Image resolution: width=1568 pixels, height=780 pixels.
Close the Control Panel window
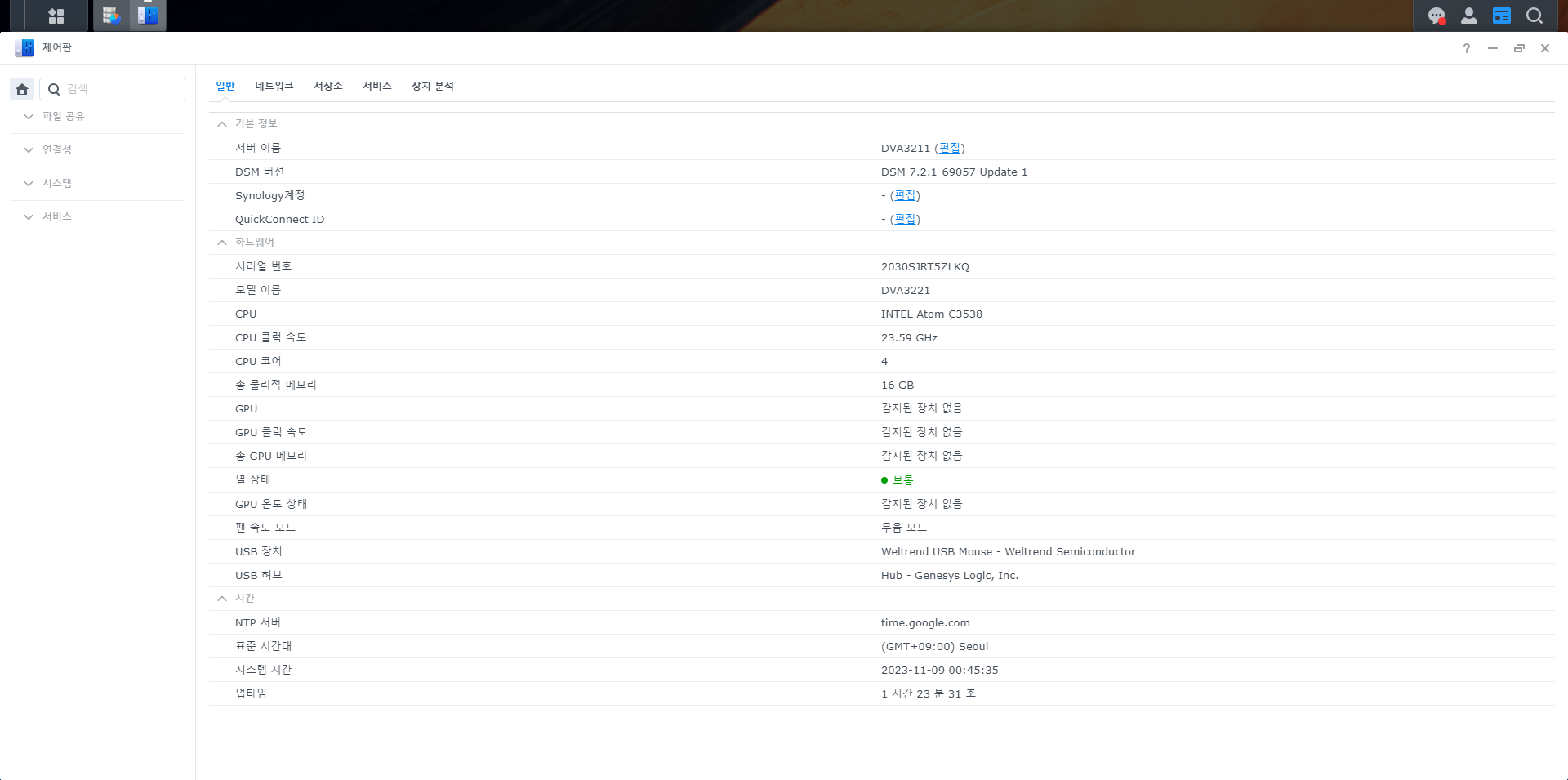1545,48
